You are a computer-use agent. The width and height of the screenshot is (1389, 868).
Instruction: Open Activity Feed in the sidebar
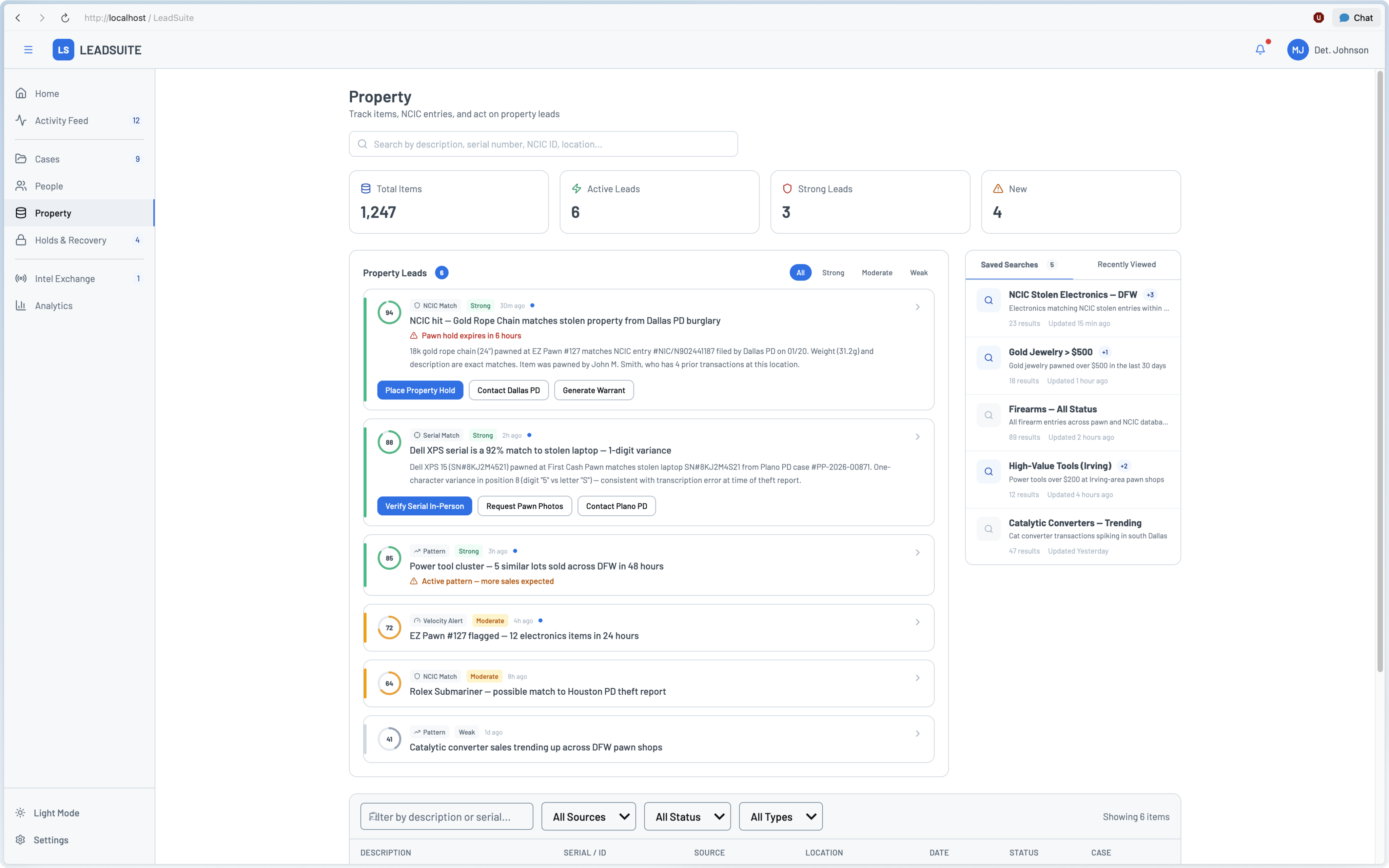pyautogui.click(x=61, y=121)
